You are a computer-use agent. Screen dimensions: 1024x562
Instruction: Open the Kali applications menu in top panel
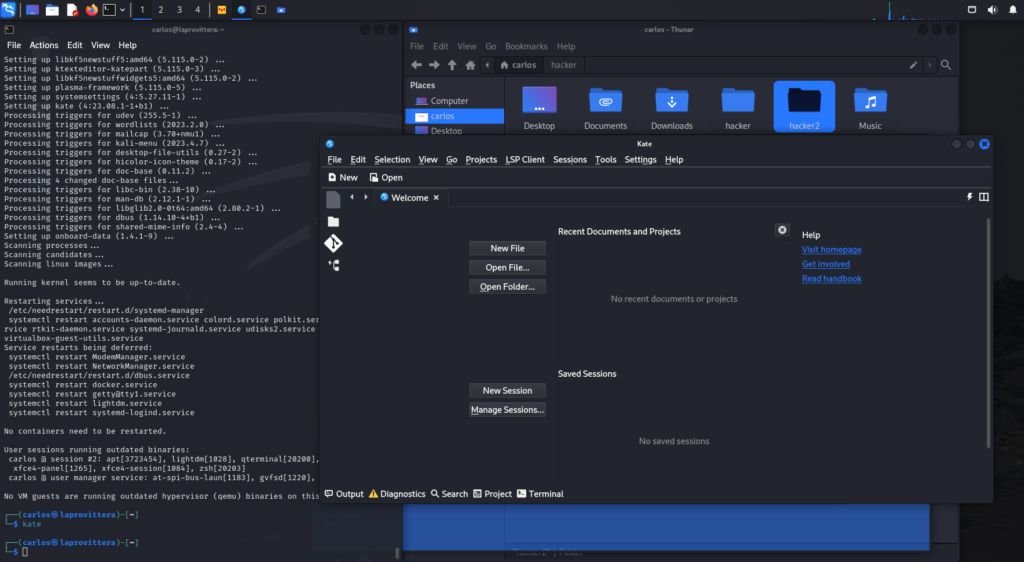point(8,10)
